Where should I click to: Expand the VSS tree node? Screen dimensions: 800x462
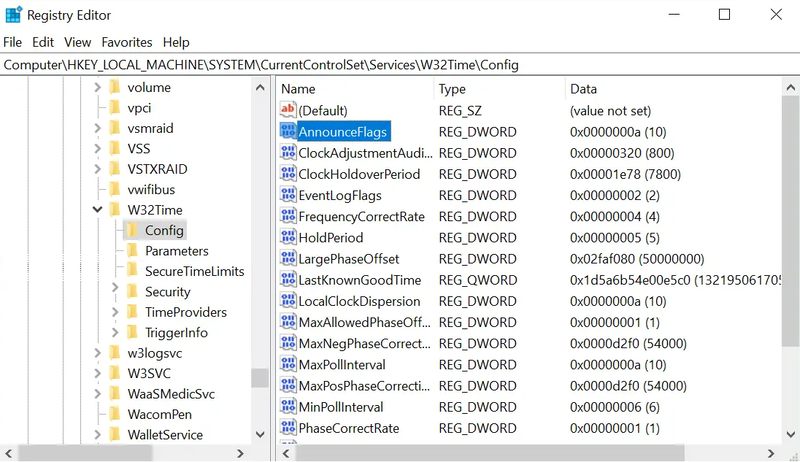97,148
